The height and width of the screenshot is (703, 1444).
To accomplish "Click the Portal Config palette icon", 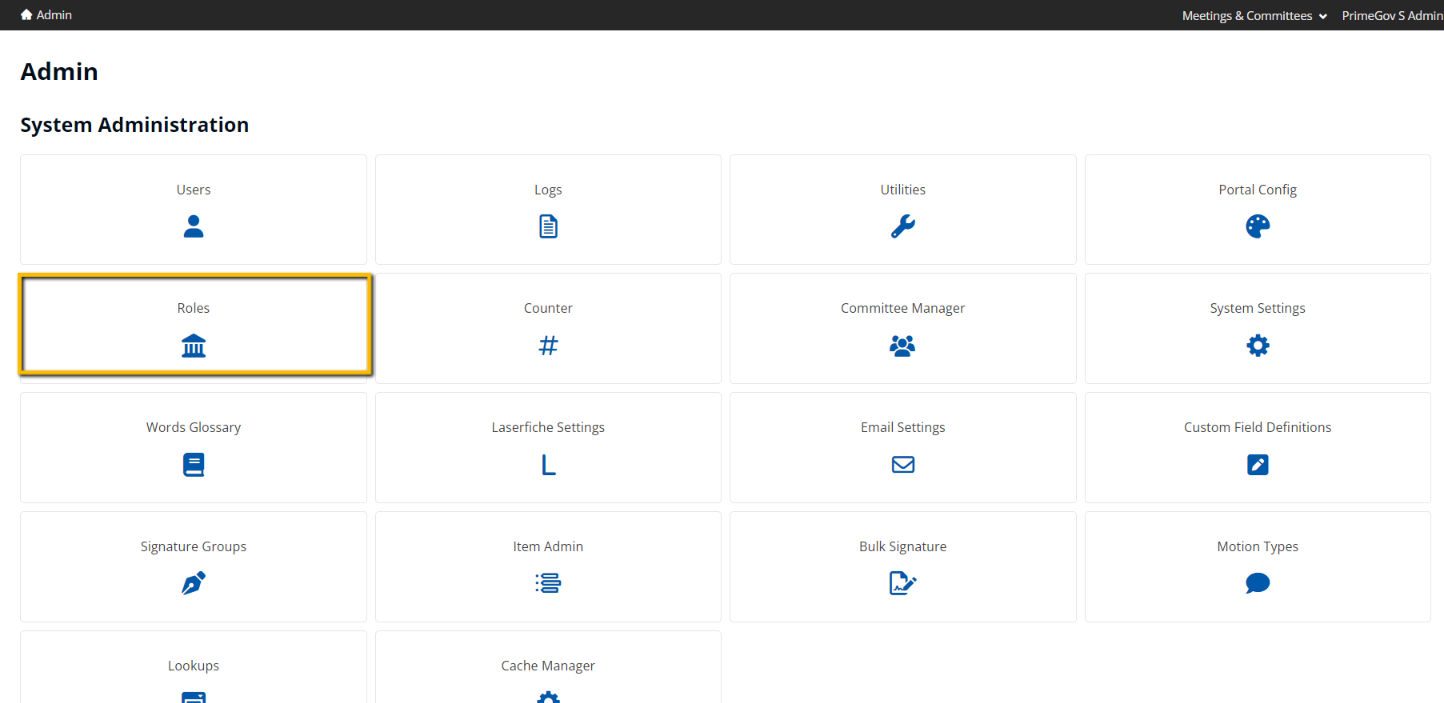I will point(1258,227).
